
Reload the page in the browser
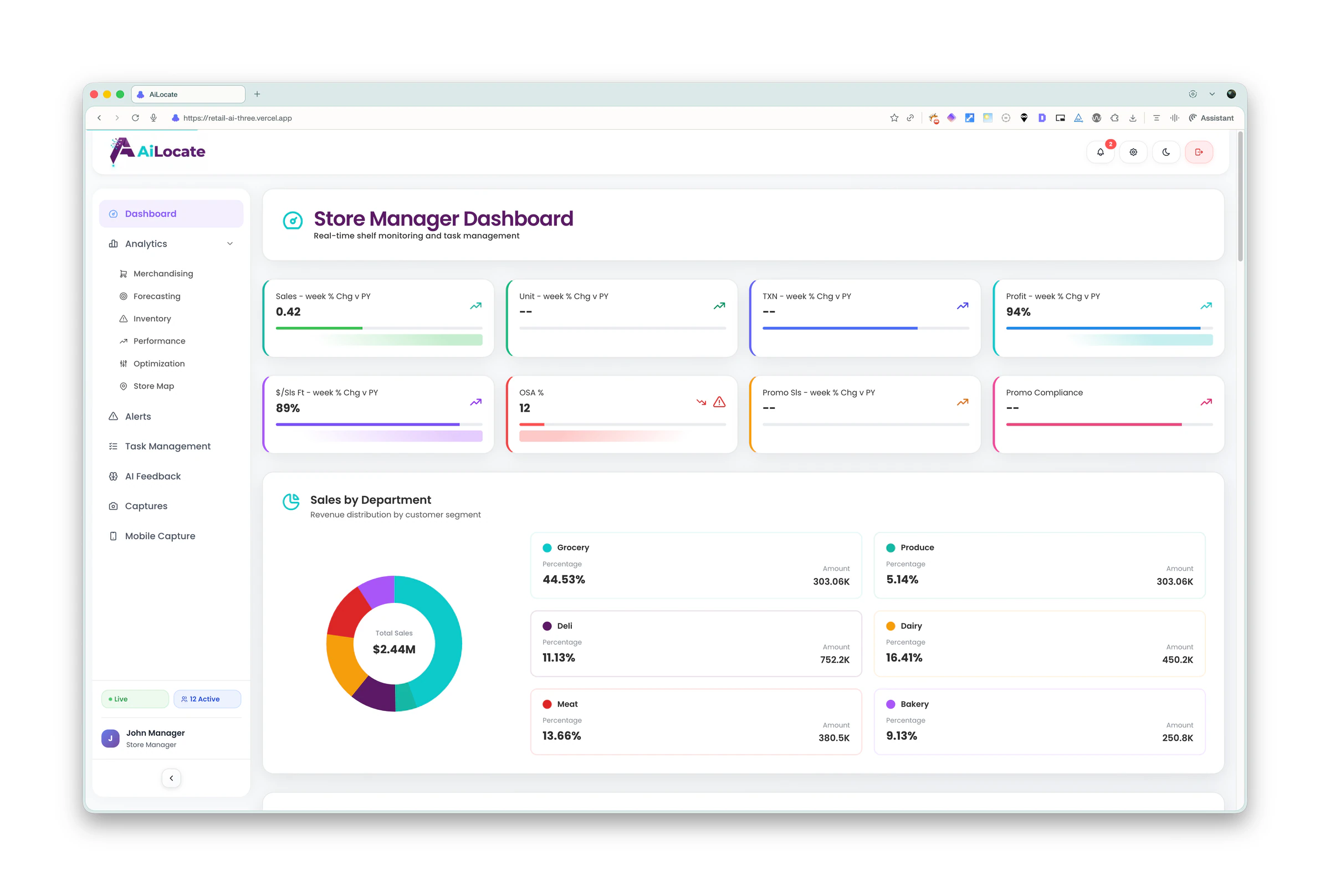(135, 117)
